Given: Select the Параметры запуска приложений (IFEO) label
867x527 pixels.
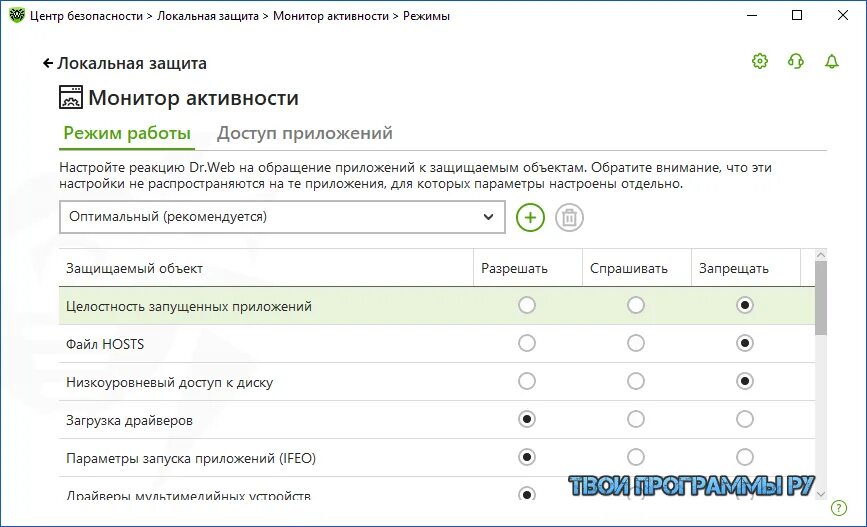Looking at the screenshot, I should point(191,458).
